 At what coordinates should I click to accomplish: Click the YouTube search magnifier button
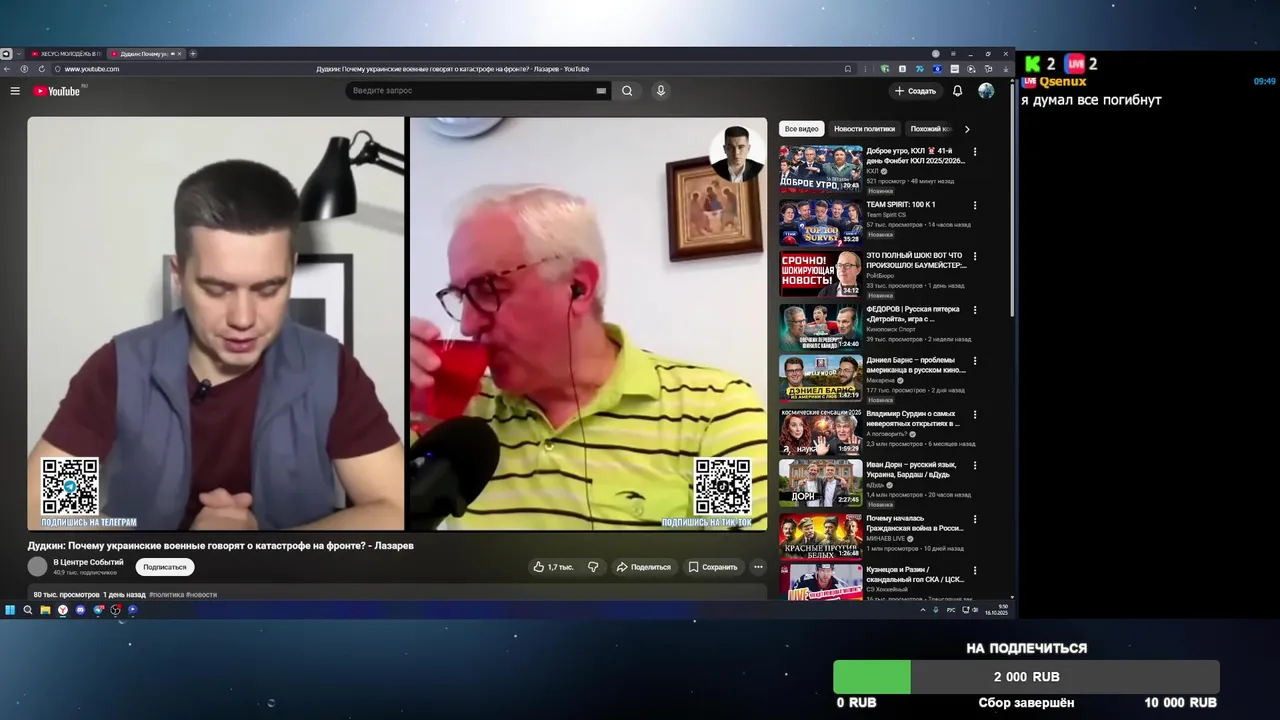pos(627,91)
